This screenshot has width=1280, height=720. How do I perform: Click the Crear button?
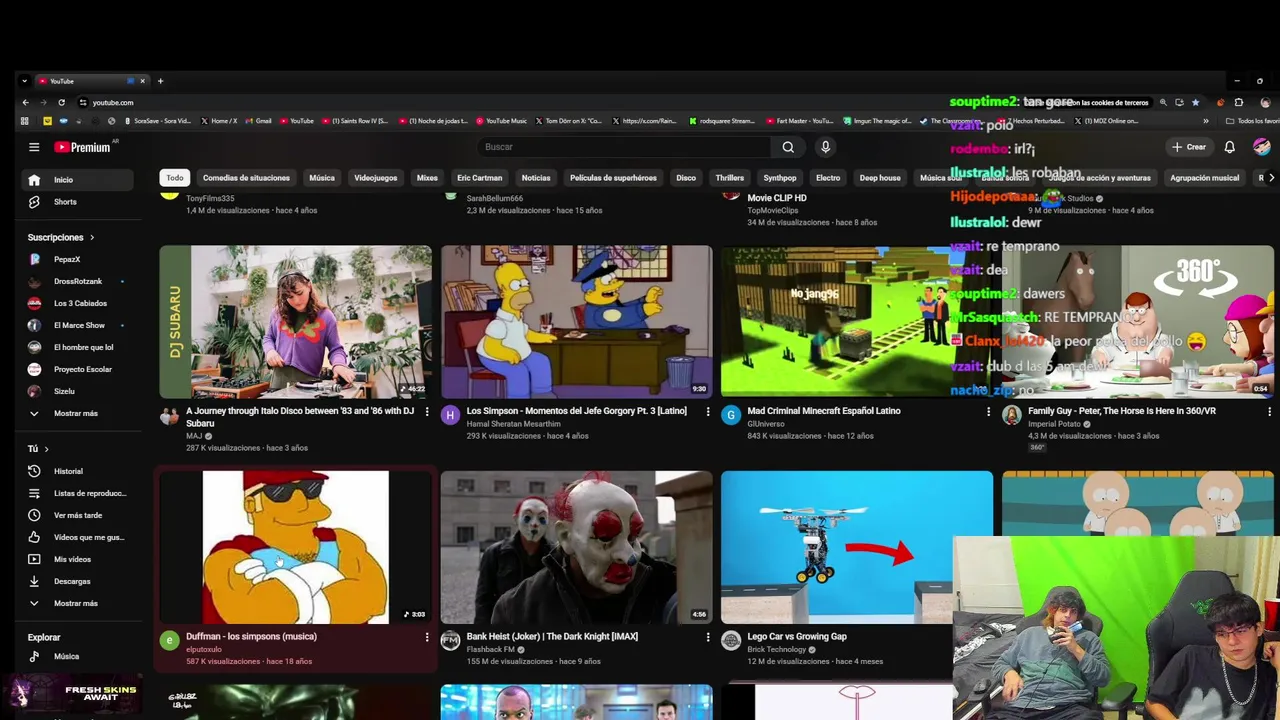1189,147
